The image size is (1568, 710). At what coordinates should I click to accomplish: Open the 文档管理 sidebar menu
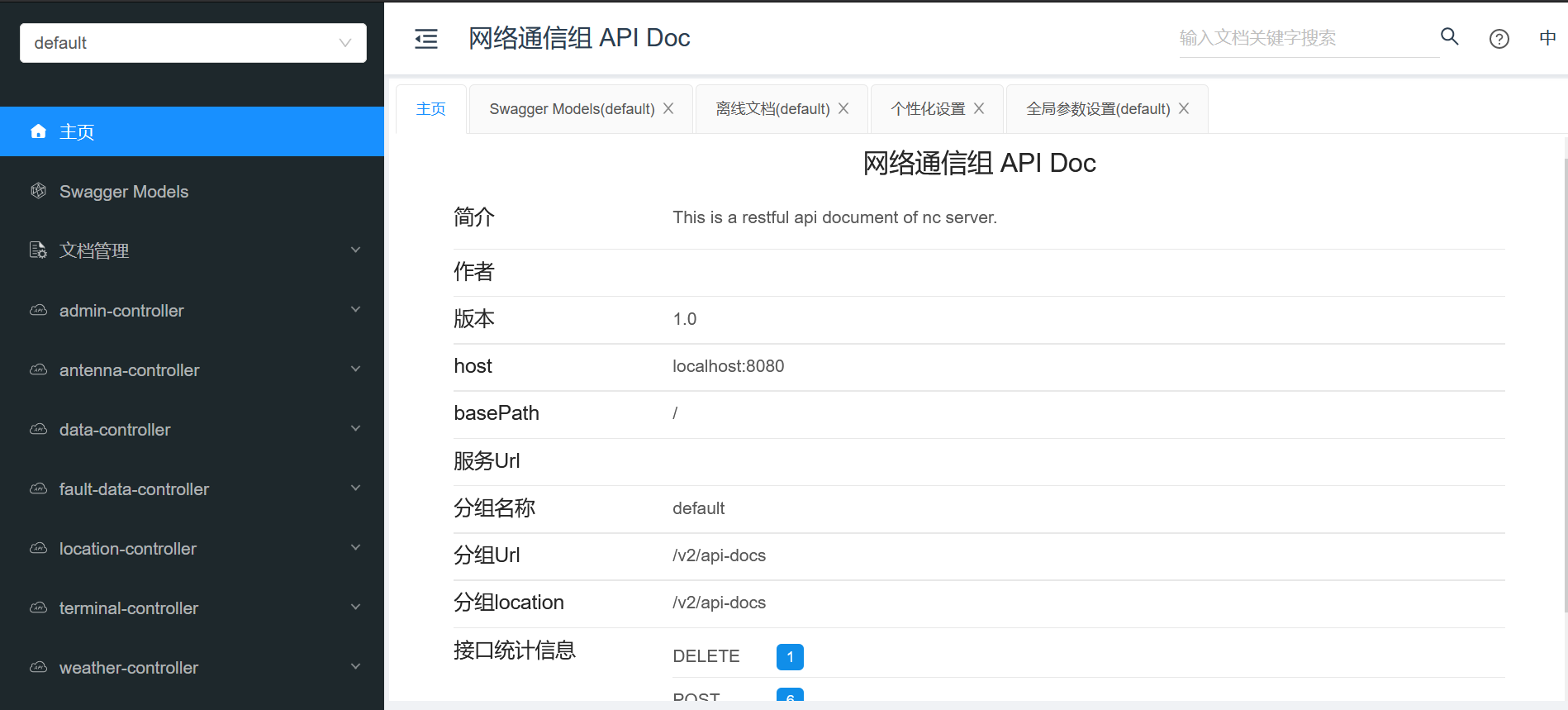coord(192,250)
